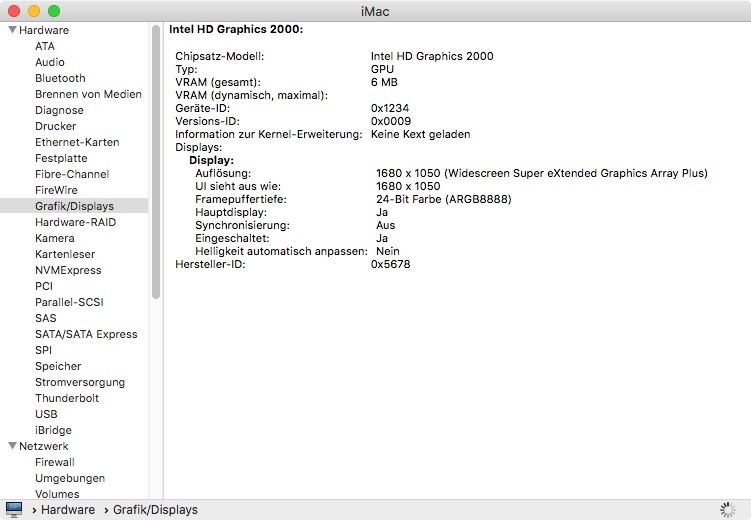Select the NVMExpress entry
The height and width of the screenshot is (520, 751).
[x=68, y=270]
